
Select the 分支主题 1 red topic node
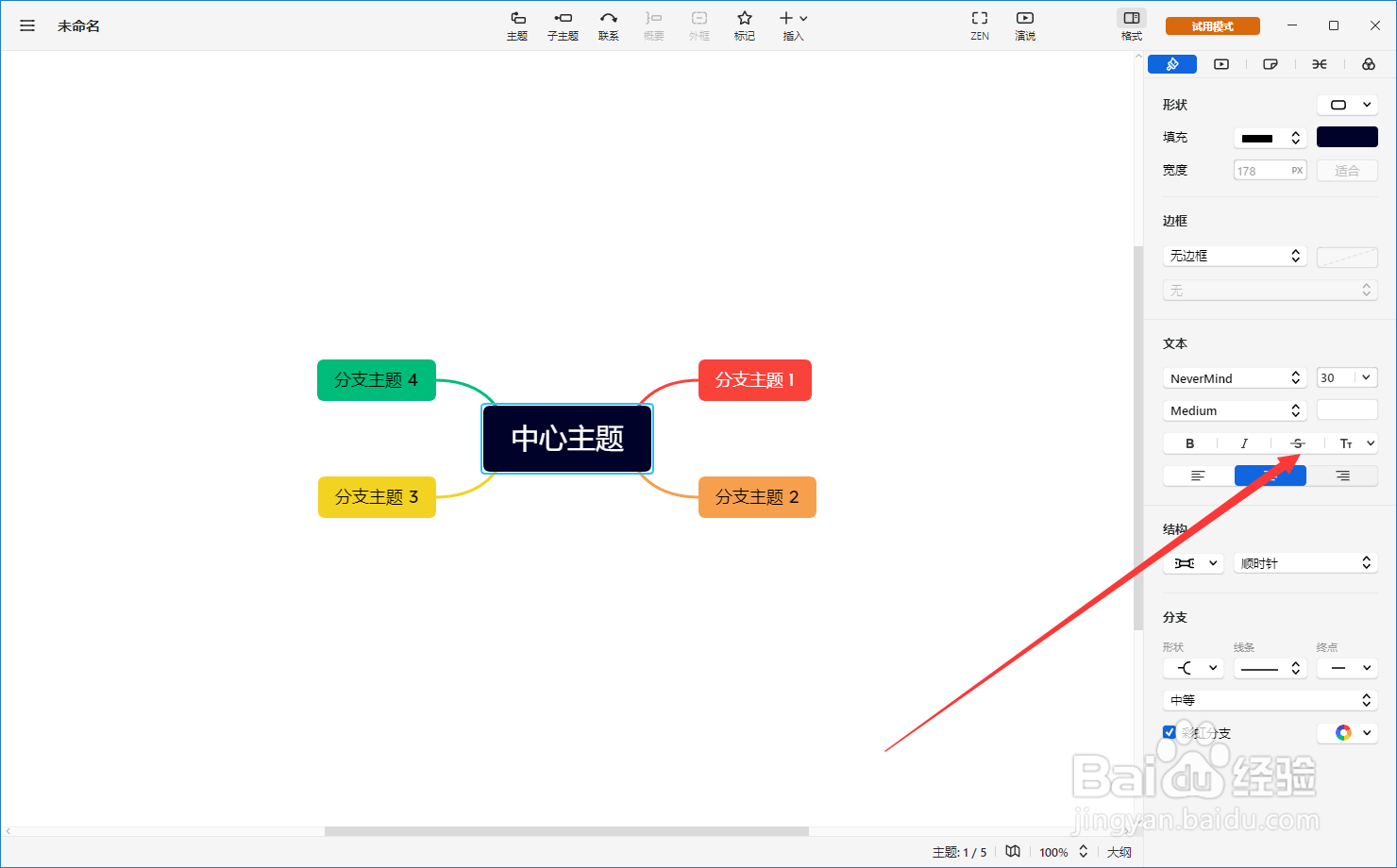click(x=754, y=380)
